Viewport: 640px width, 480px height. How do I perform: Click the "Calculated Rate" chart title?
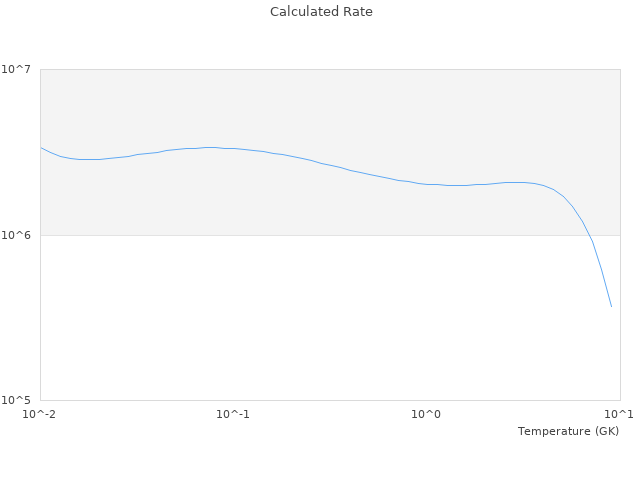click(321, 12)
